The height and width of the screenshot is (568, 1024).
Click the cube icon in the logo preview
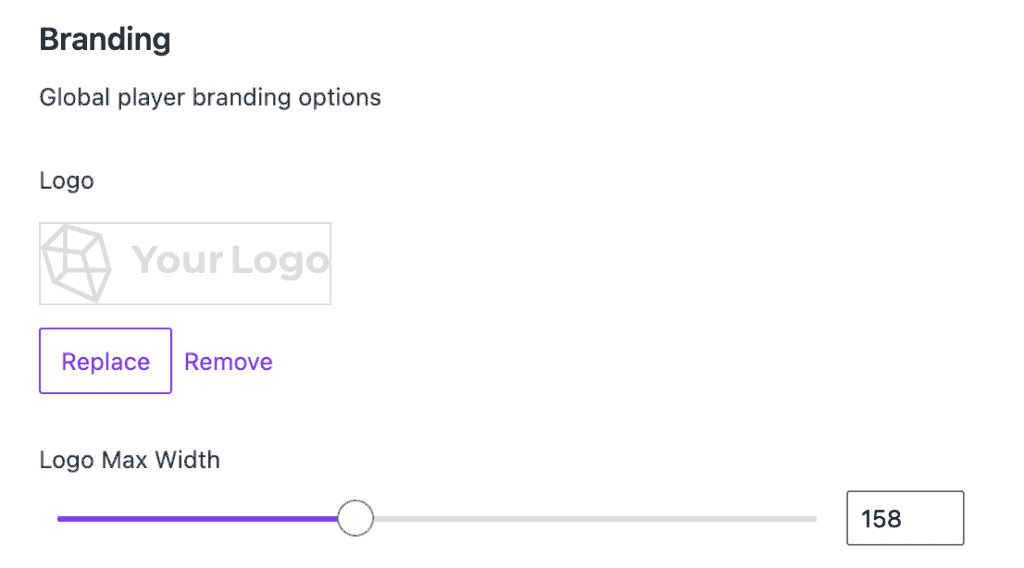click(76, 264)
